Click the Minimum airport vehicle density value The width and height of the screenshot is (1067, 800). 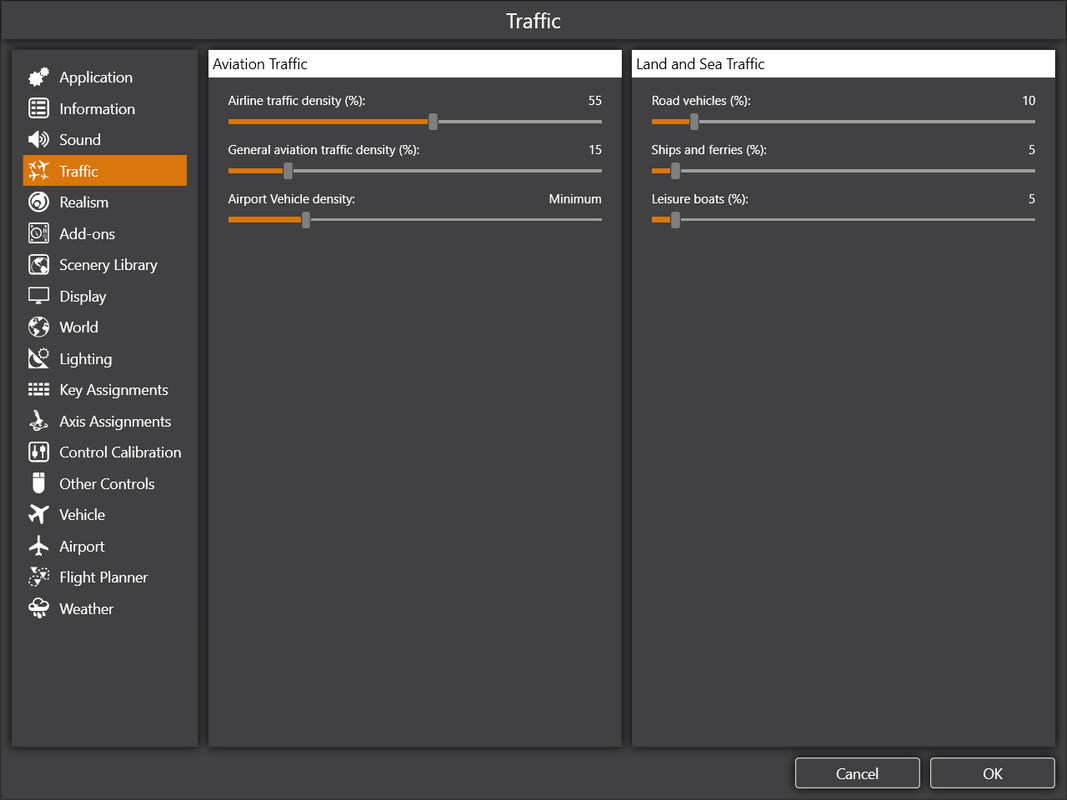click(x=575, y=199)
